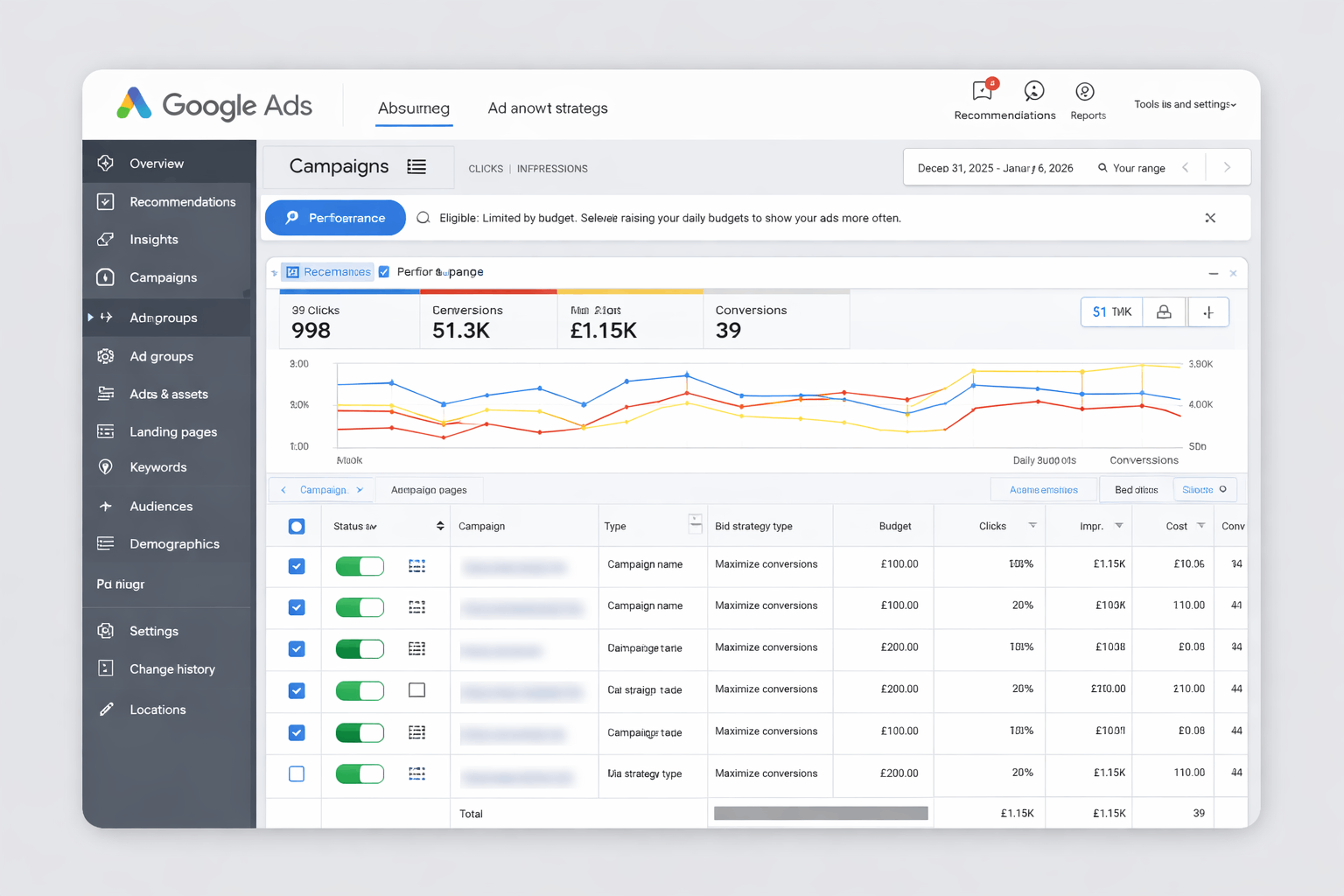Click the print icon above the chart
This screenshot has height=896, width=1344.
pos(1164,311)
